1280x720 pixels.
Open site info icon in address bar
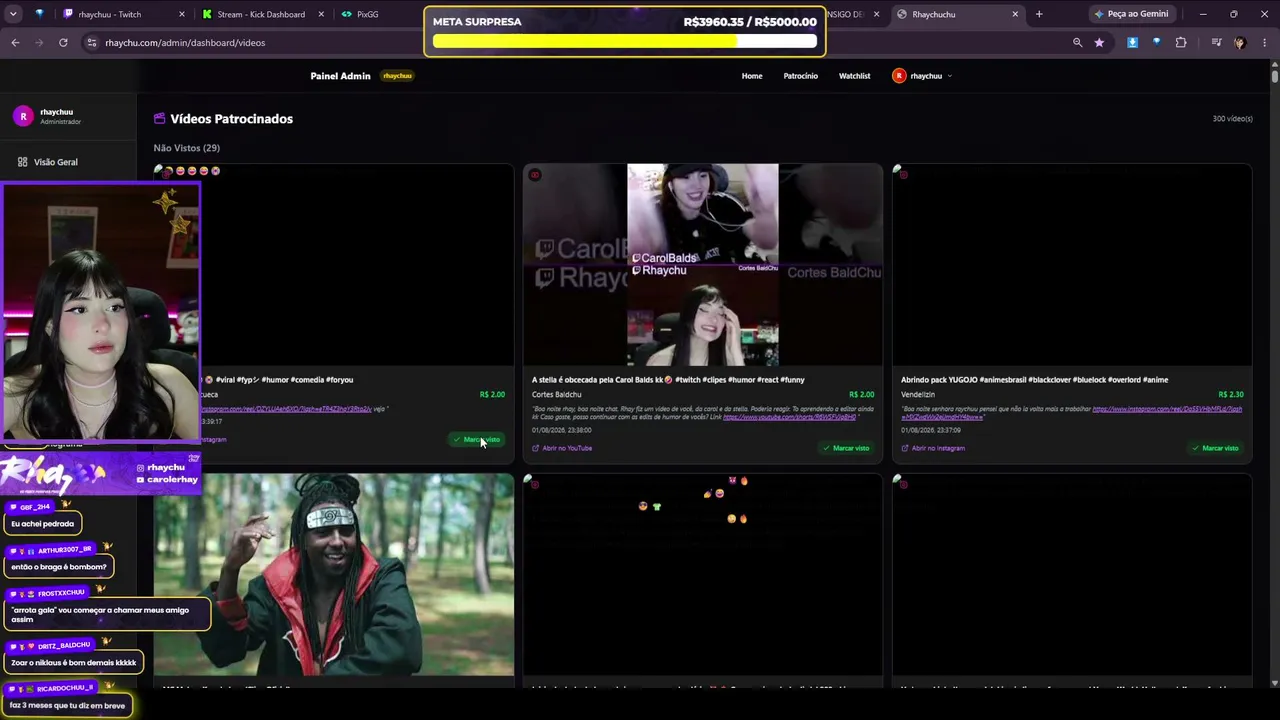(x=92, y=43)
